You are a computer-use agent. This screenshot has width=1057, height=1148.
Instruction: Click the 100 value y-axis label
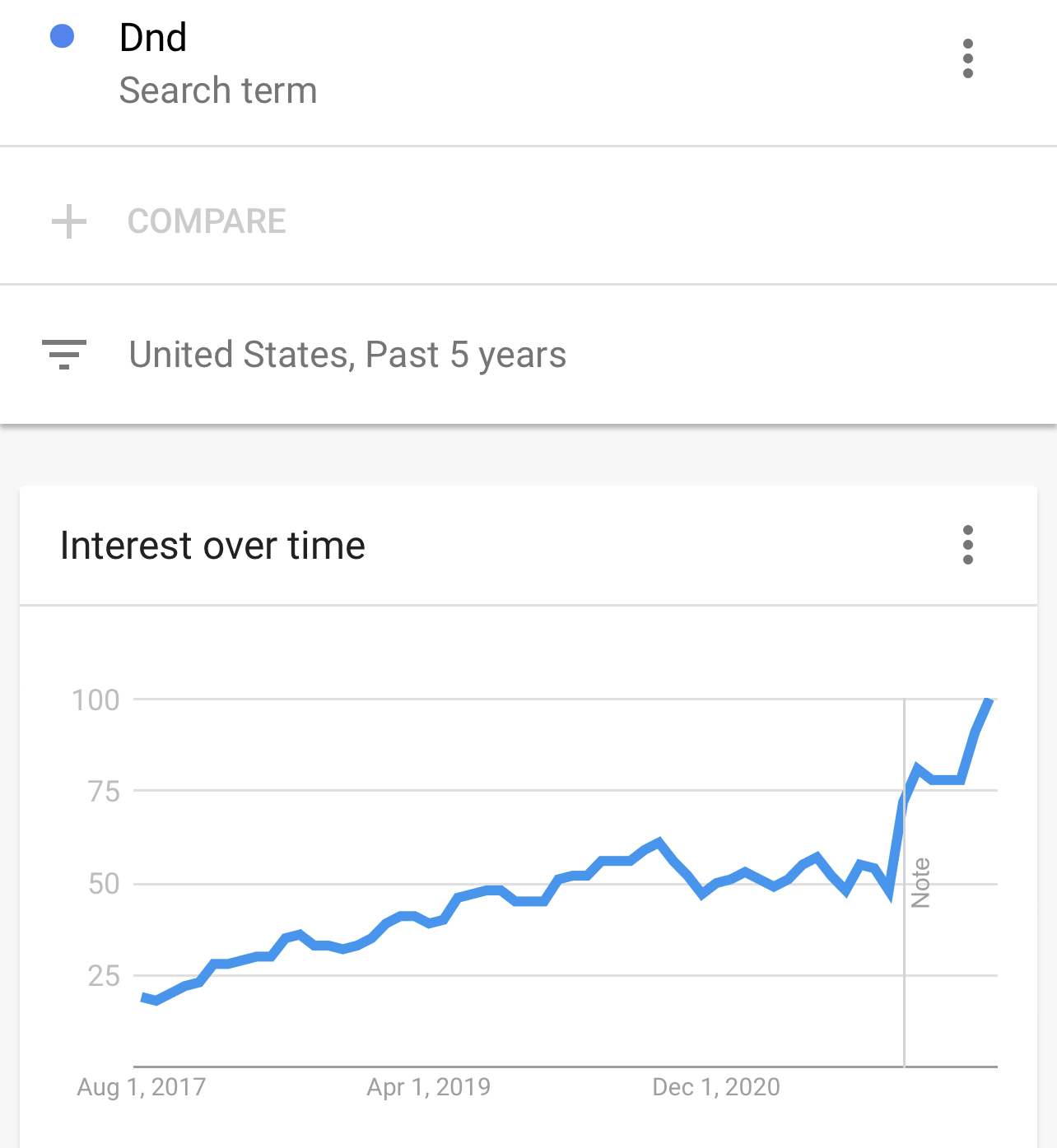pos(95,700)
